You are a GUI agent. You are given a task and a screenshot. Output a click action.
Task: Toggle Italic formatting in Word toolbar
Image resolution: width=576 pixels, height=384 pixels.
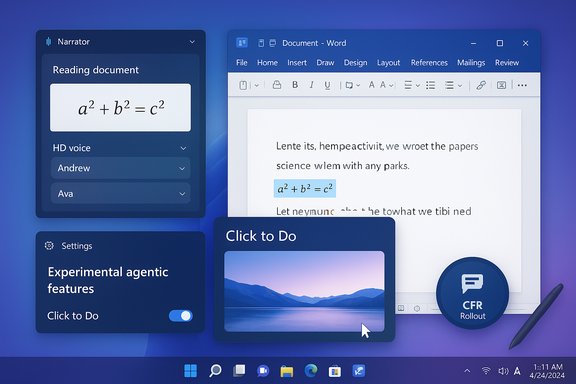click(x=311, y=85)
